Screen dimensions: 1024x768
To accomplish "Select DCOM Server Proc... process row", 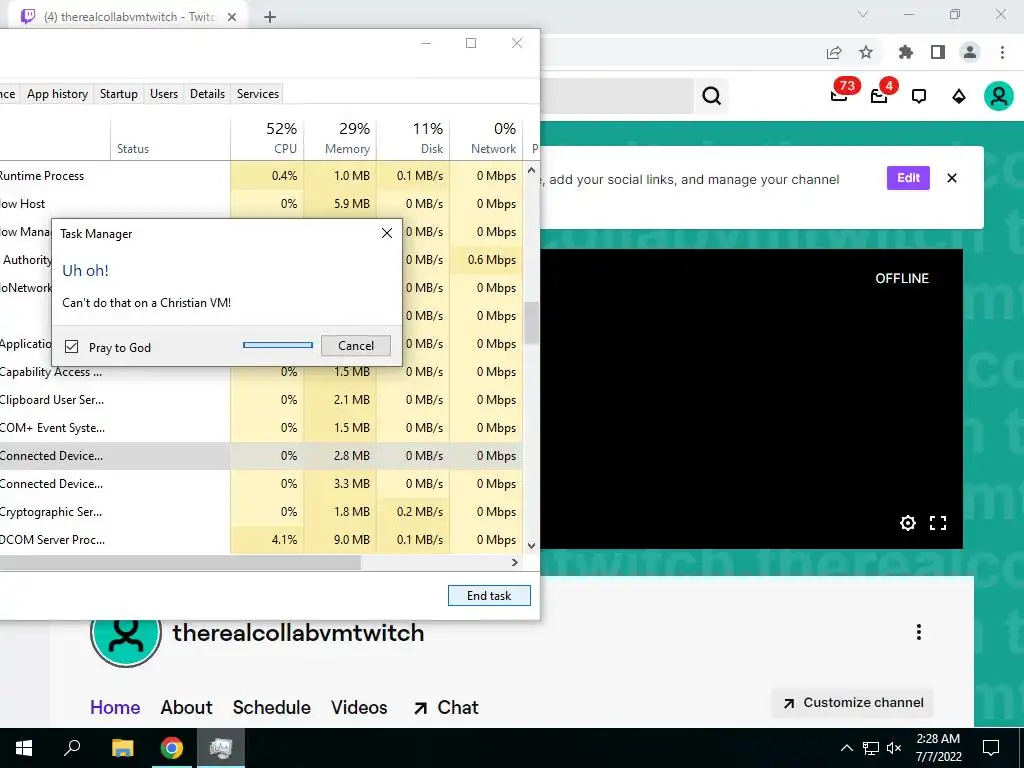I will click(x=261, y=540).
